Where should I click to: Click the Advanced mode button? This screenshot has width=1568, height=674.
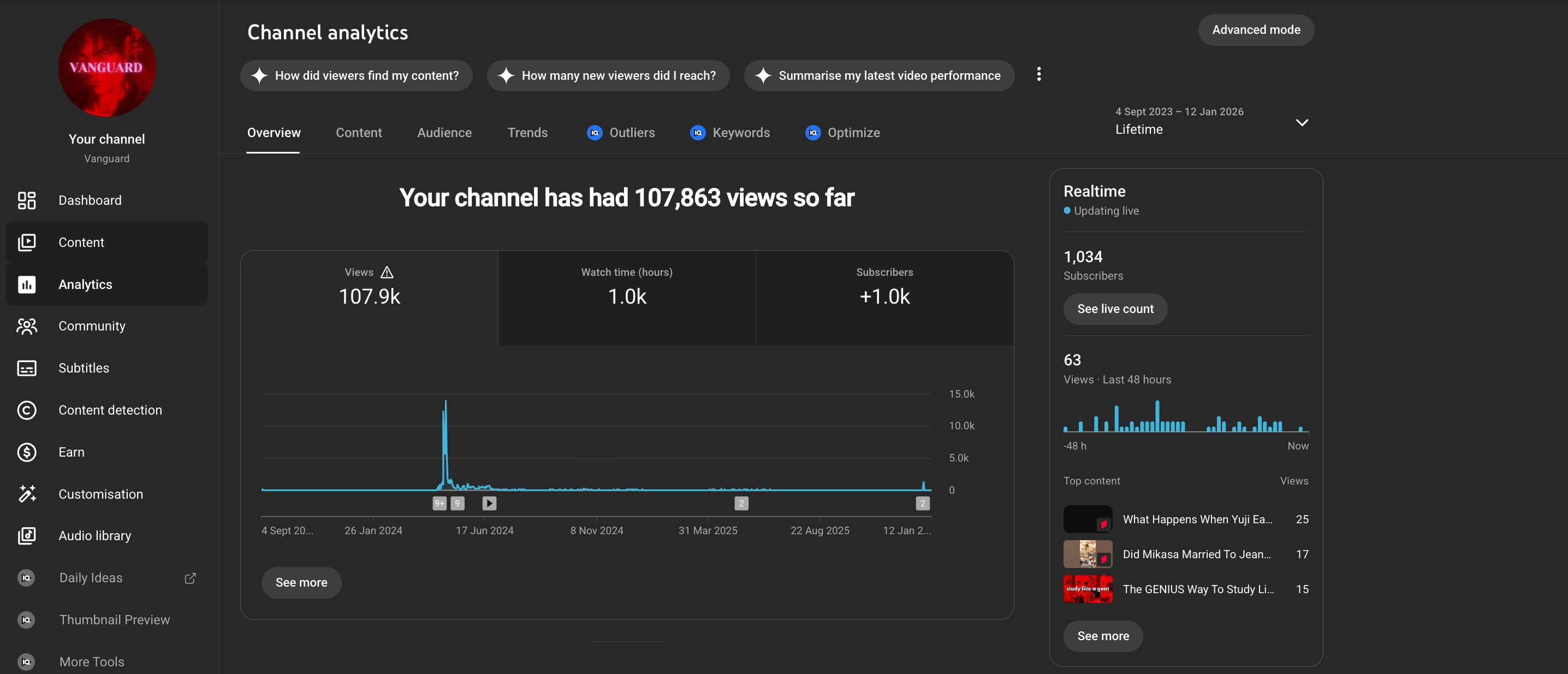(1255, 30)
